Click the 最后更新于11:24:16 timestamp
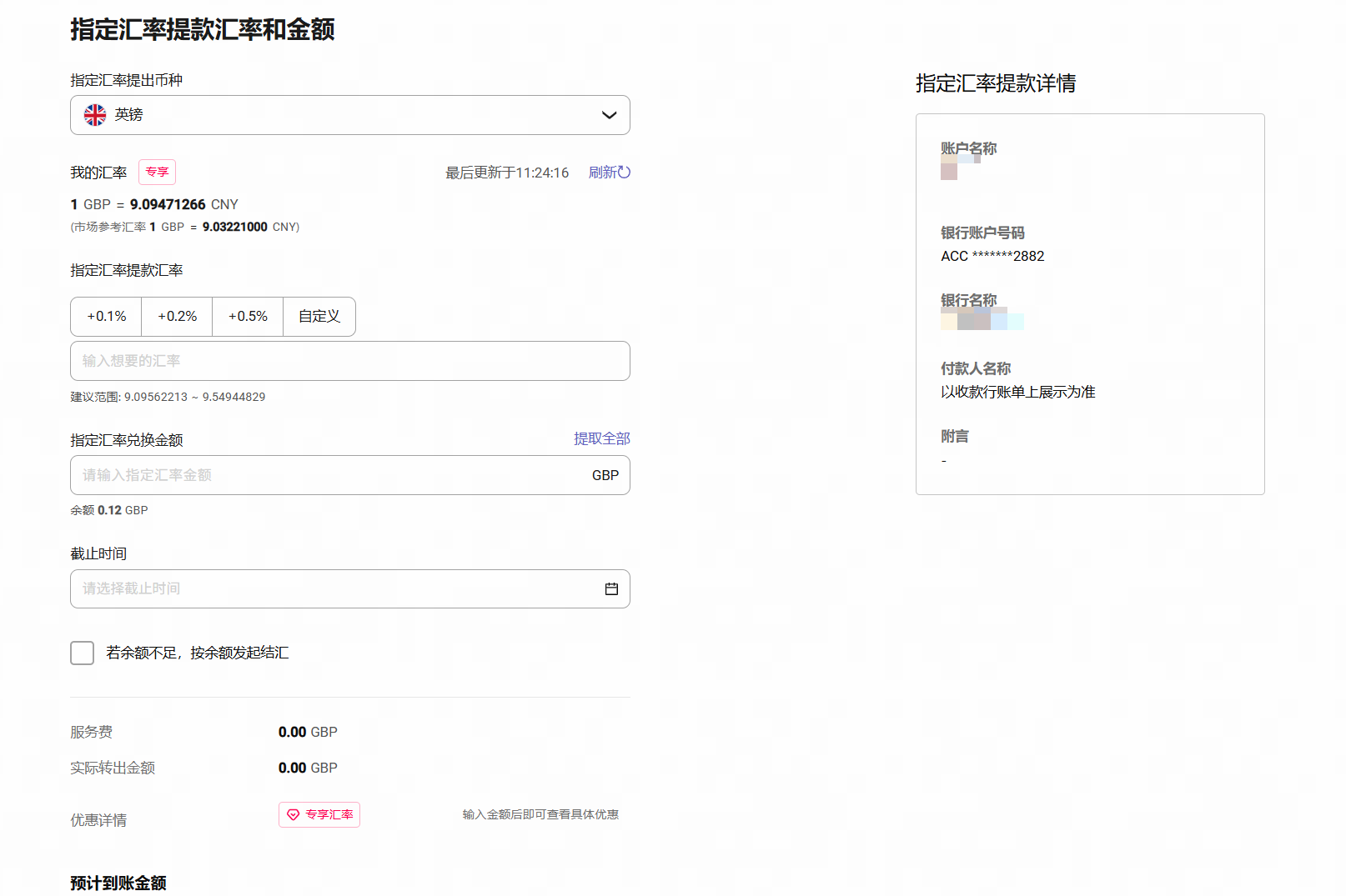The image size is (1346, 896). click(x=507, y=173)
